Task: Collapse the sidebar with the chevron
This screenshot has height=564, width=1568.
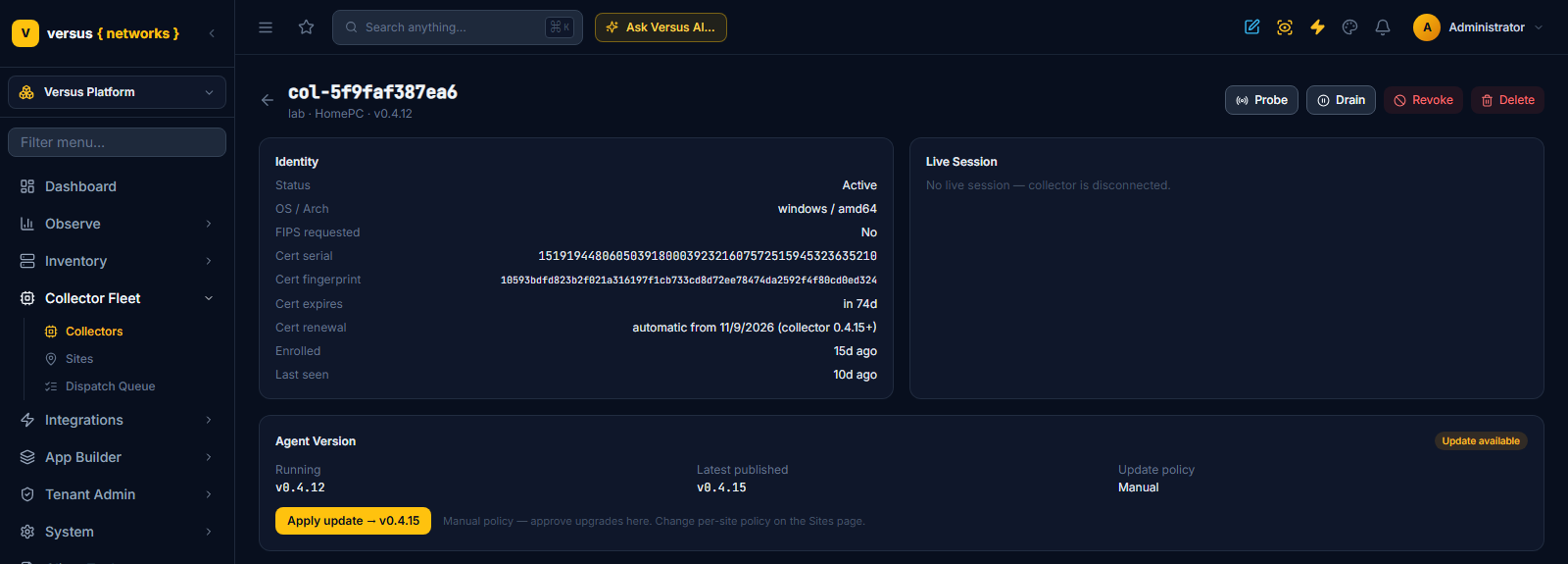Action: 212,33
